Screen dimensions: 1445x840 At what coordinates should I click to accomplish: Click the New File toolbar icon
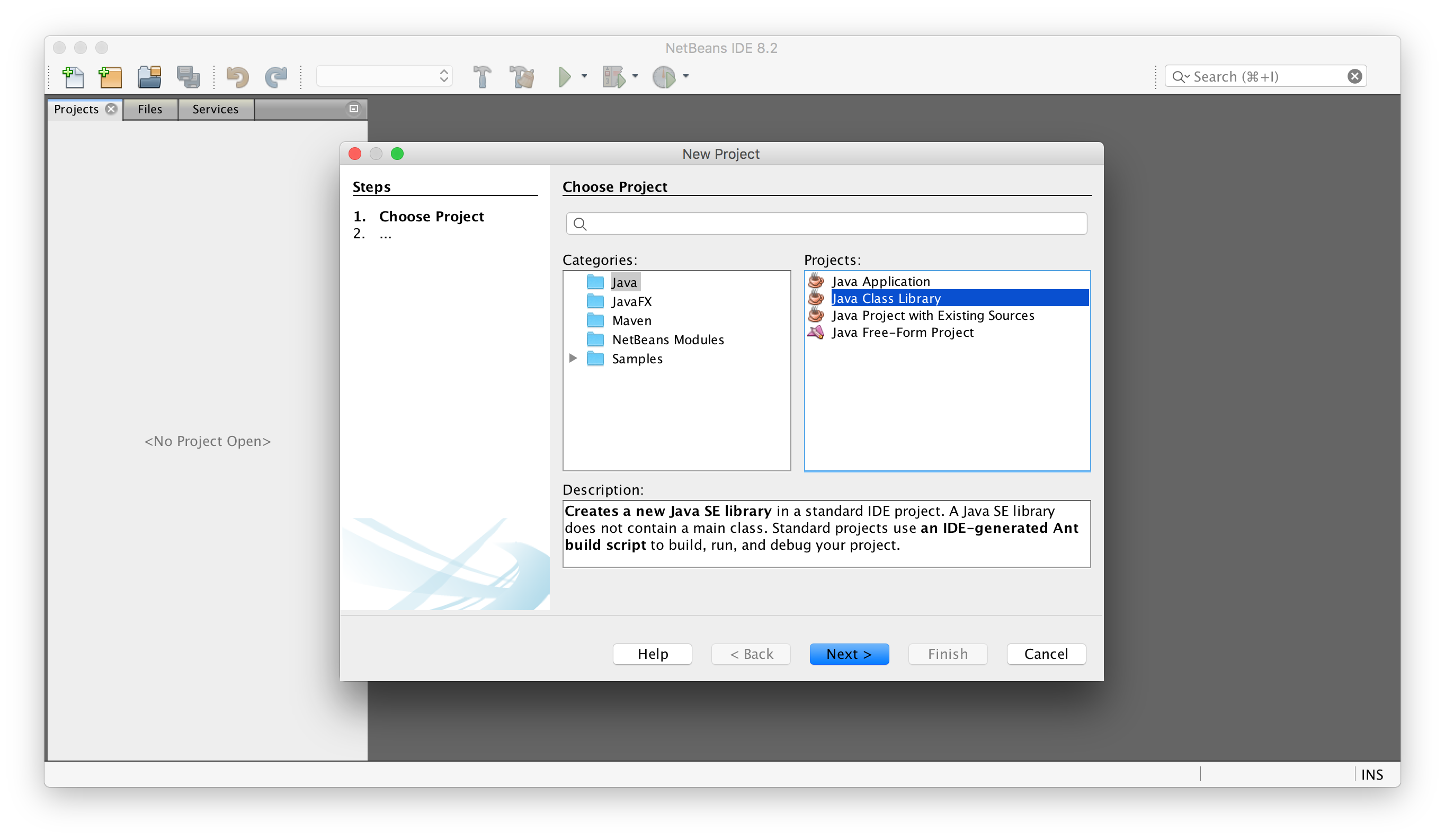pos(73,76)
